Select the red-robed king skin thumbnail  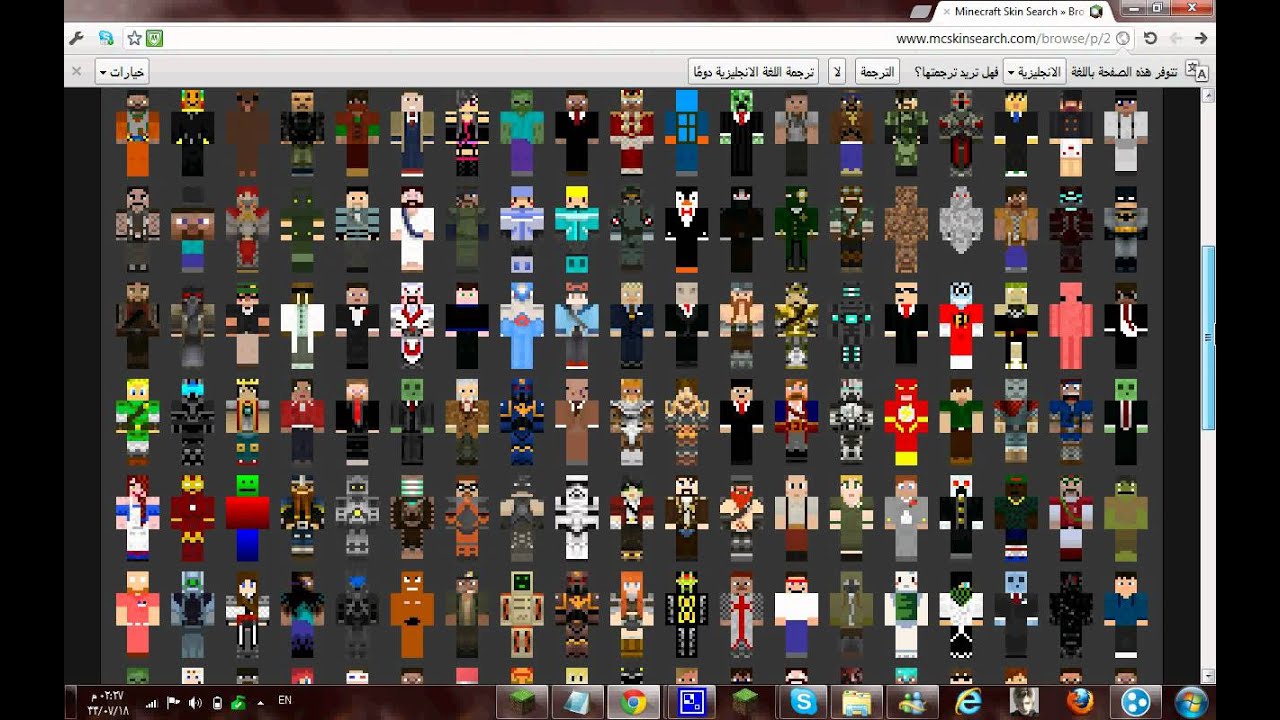(x=632, y=132)
